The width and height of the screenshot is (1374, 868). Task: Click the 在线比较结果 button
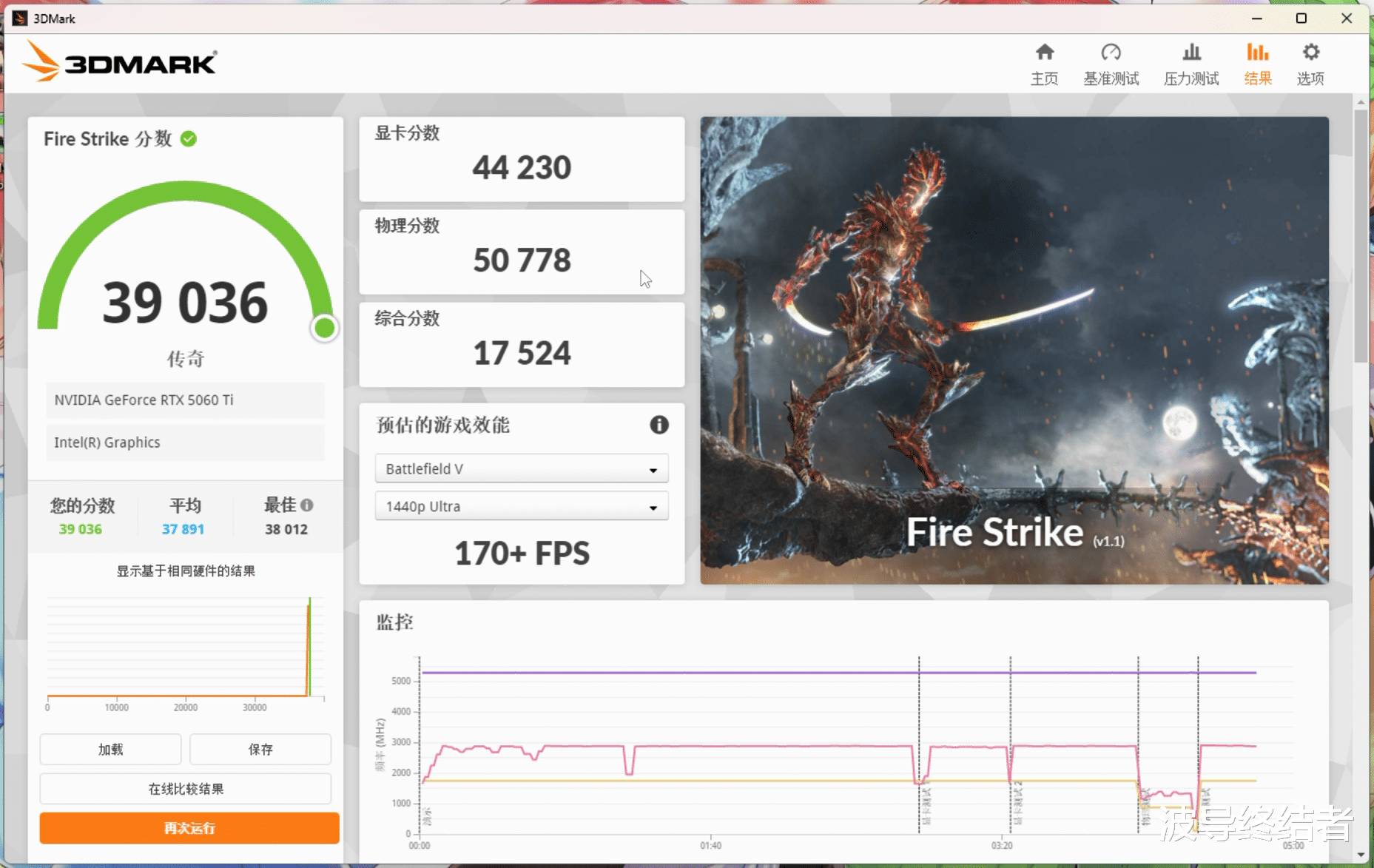coord(186,789)
